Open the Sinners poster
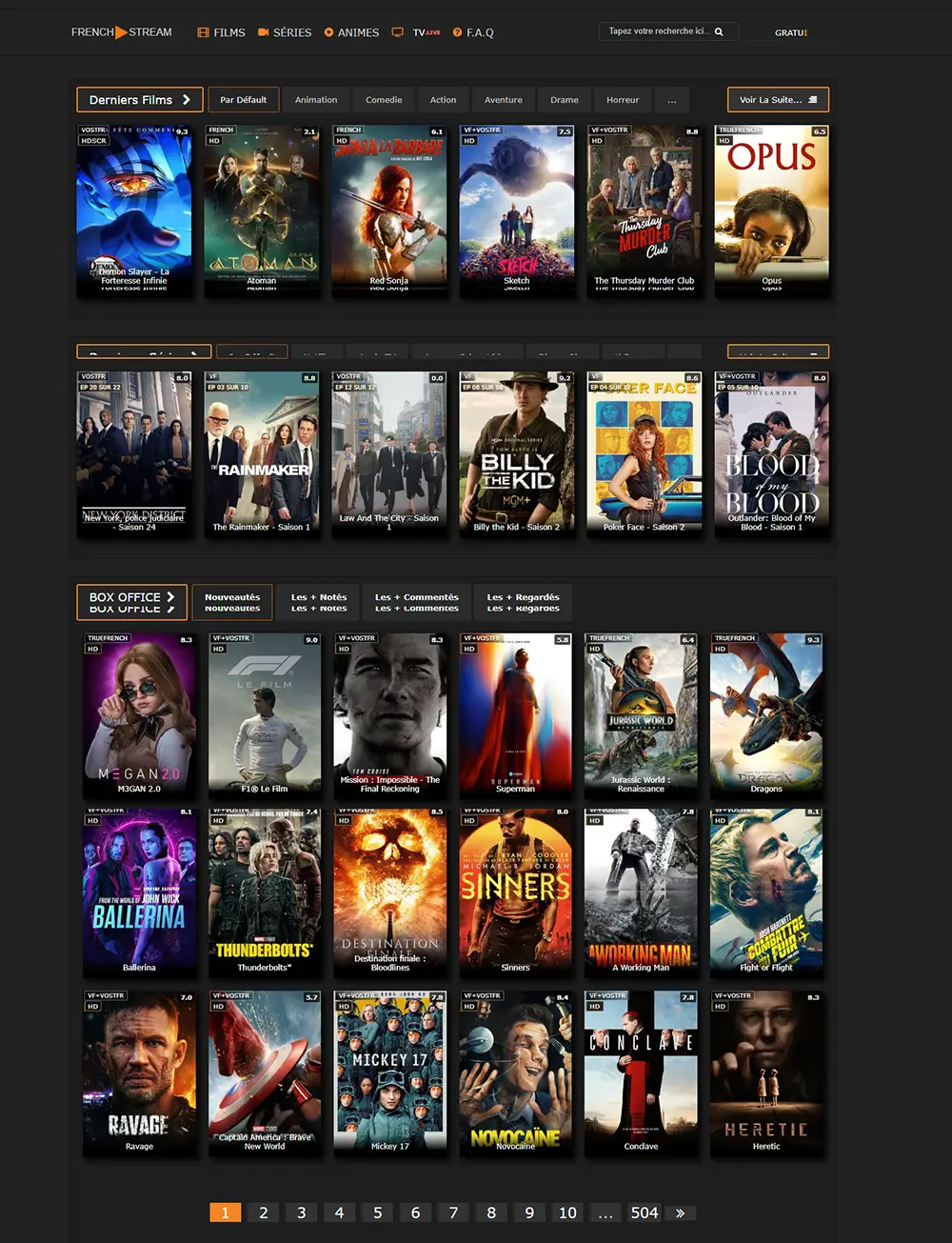Image resolution: width=952 pixels, height=1243 pixels. [516, 892]
